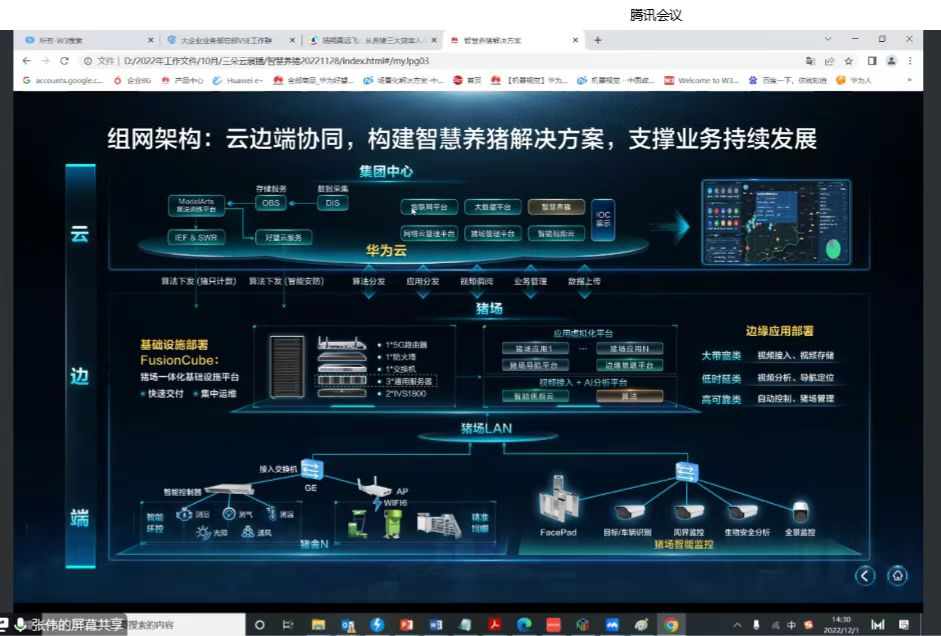Click Chrome's forward navigation arrow
This screenshot has width=941, height=636.
(x=45, y=61)
